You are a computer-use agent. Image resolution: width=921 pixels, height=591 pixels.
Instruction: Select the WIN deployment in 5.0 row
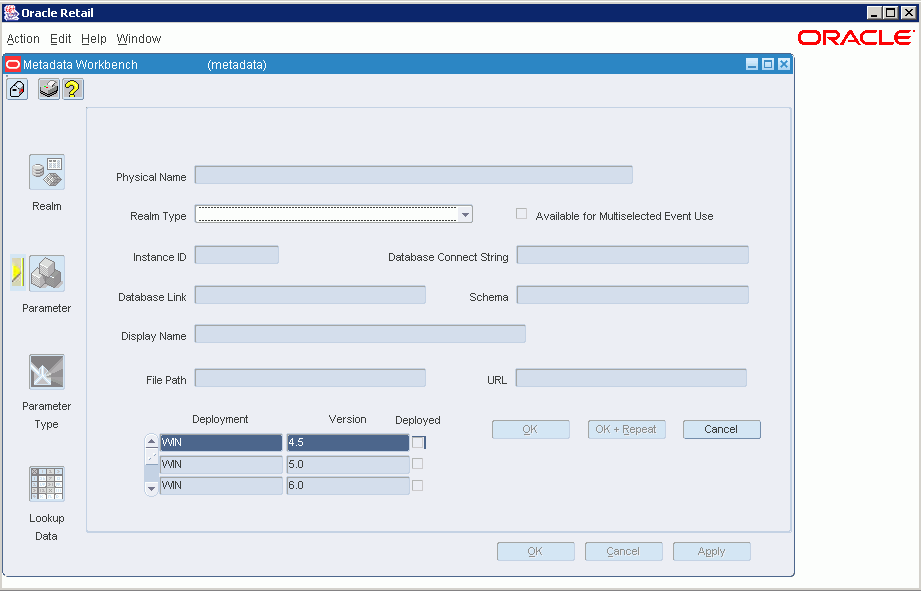(x=221, y=464)
